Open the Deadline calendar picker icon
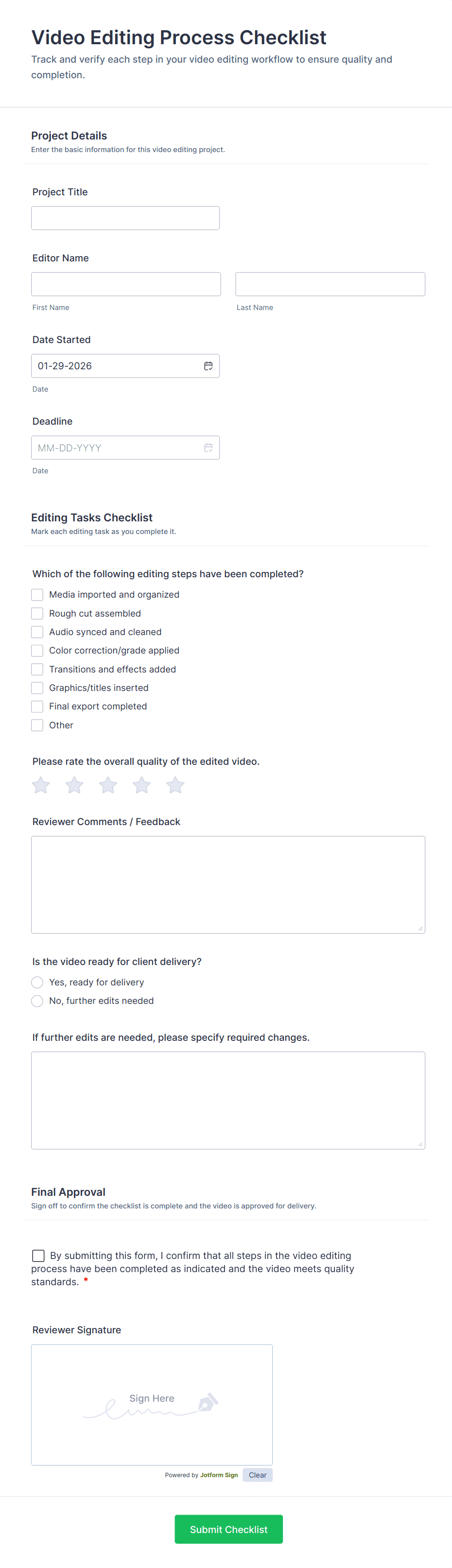 [208, 448]
